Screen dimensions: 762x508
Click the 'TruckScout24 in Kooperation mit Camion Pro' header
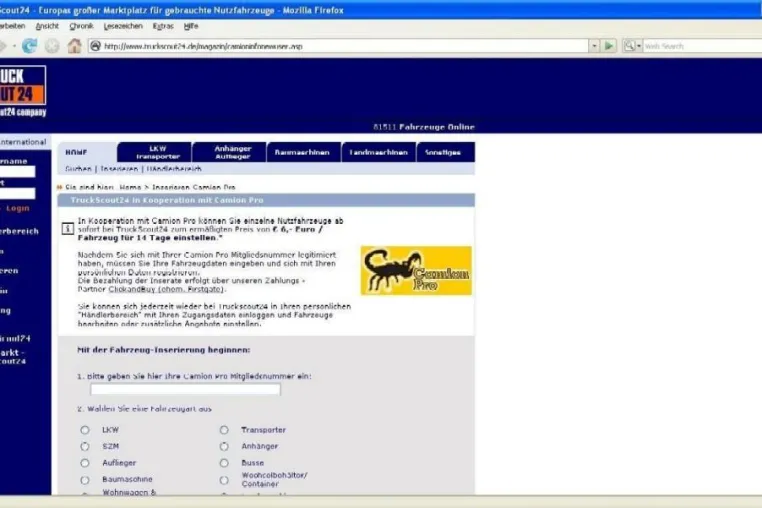pyautogui.click(x=167, y=200)
